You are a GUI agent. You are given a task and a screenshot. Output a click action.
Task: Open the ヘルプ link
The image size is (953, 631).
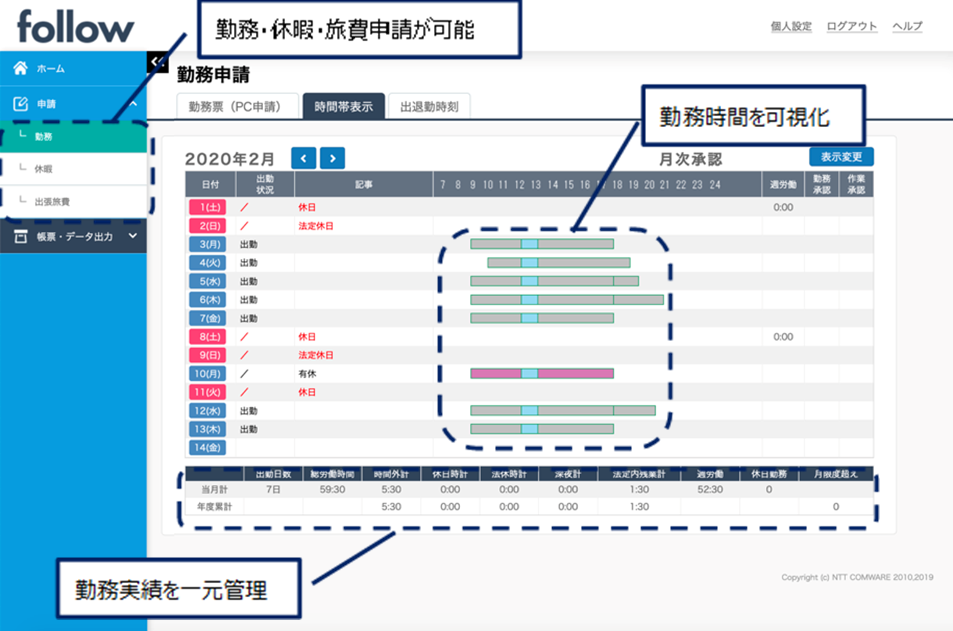pyautogui.click(x=907, y=26)
